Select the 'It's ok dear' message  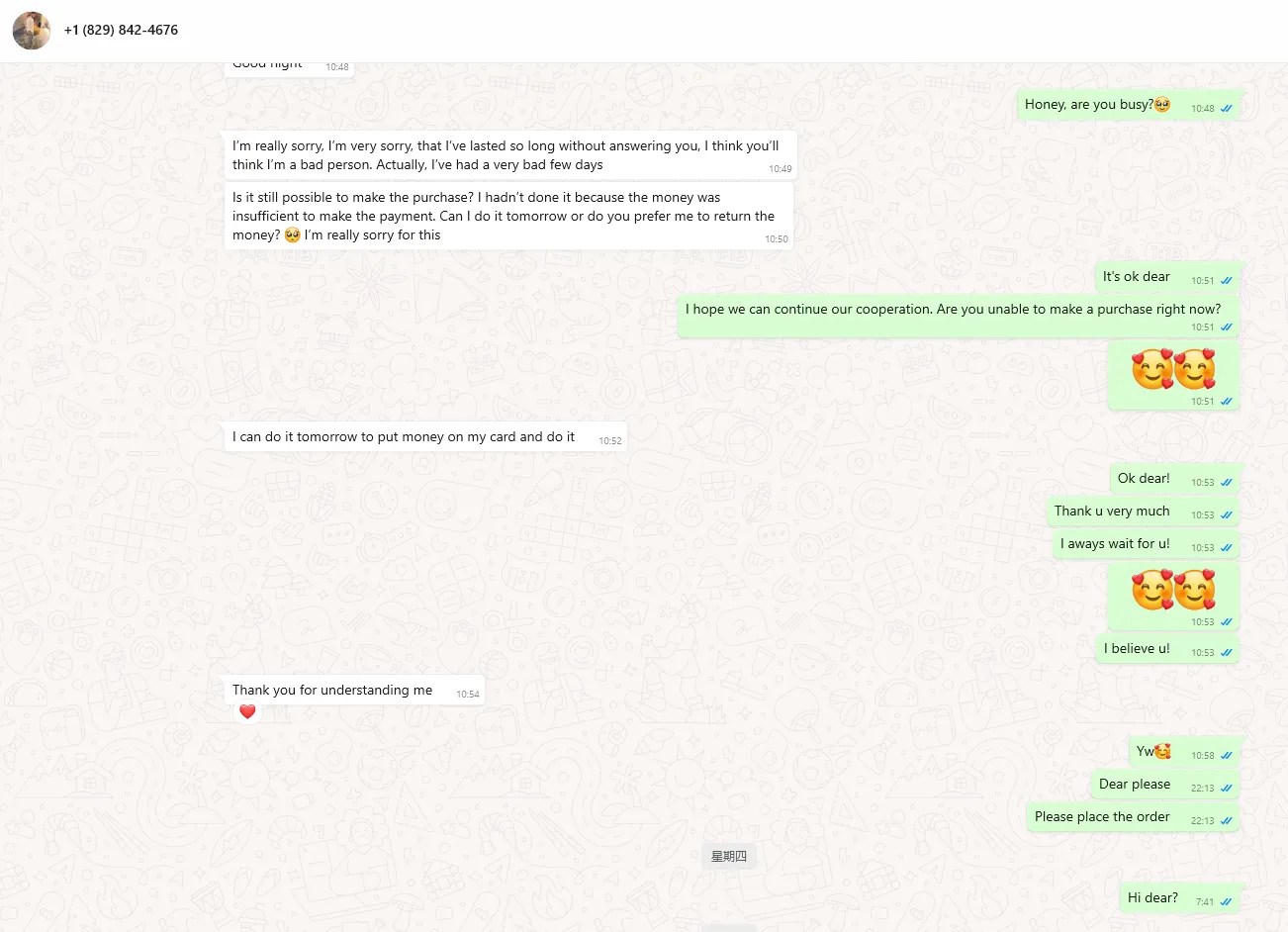pyautogui.click(x=1167, y=277)
